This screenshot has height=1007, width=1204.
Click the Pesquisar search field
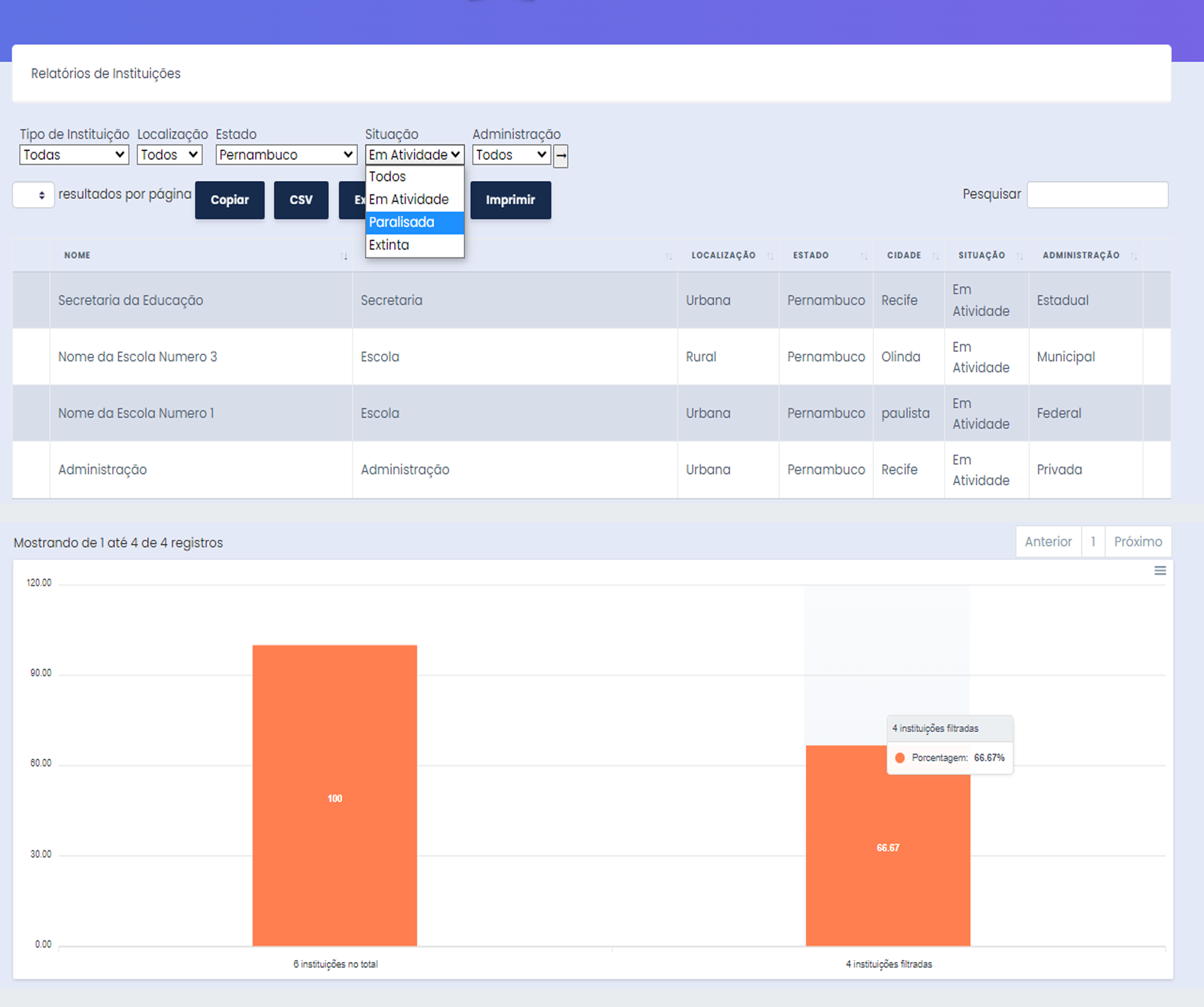(1097, 195)
